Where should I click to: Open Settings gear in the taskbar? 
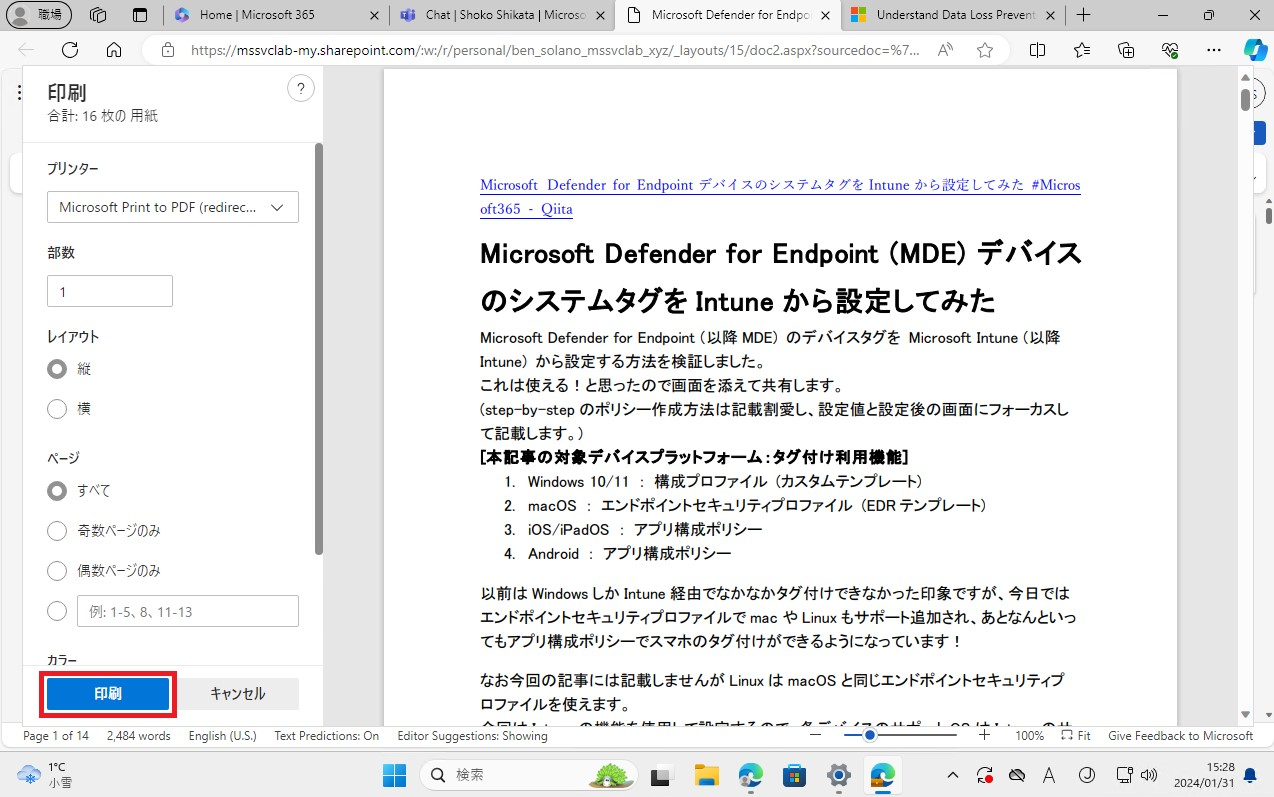pyautogui.click(x=839, y=775)
